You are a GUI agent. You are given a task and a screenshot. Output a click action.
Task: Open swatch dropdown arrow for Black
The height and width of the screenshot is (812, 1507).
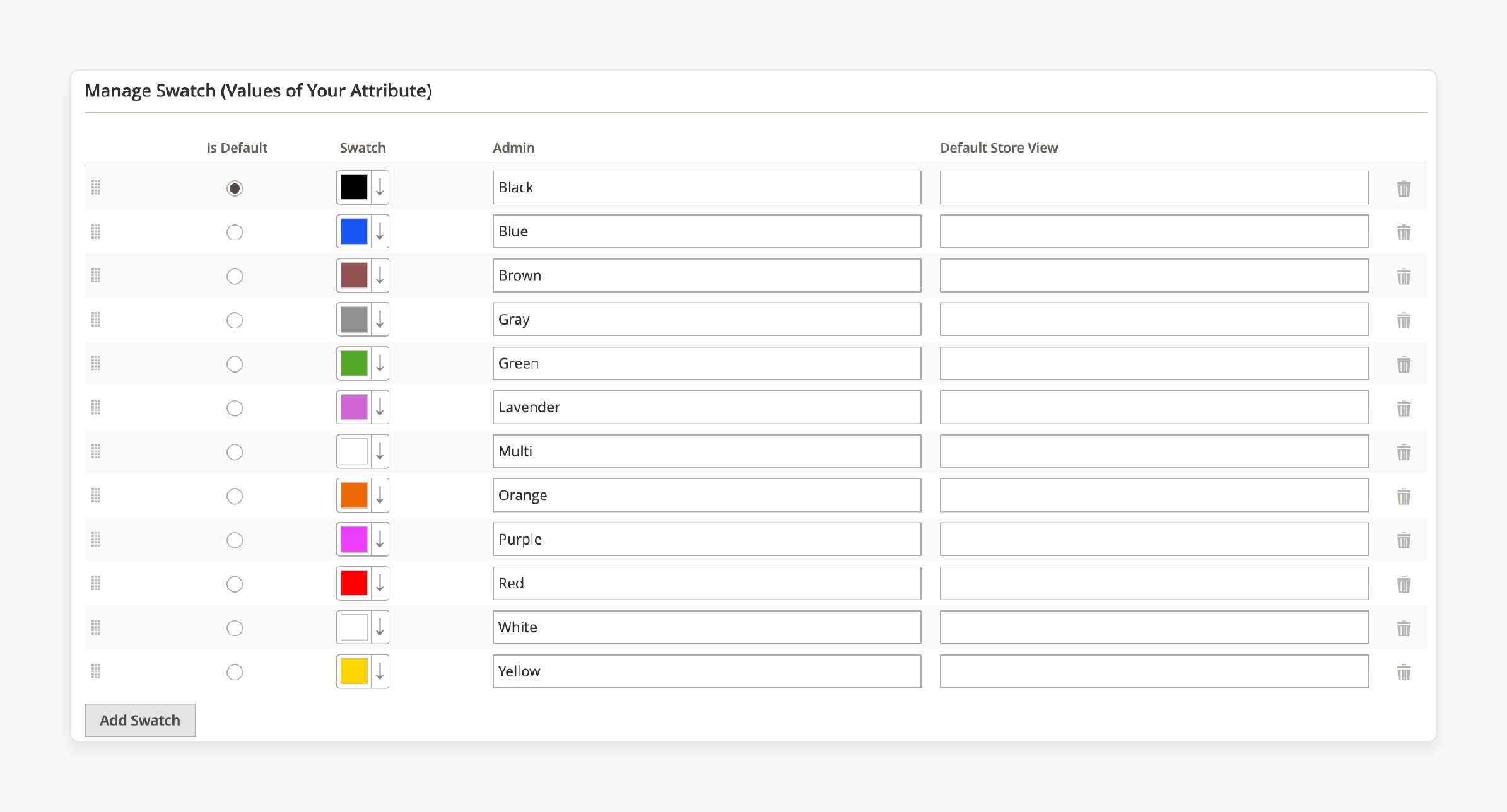click(380, 187)
